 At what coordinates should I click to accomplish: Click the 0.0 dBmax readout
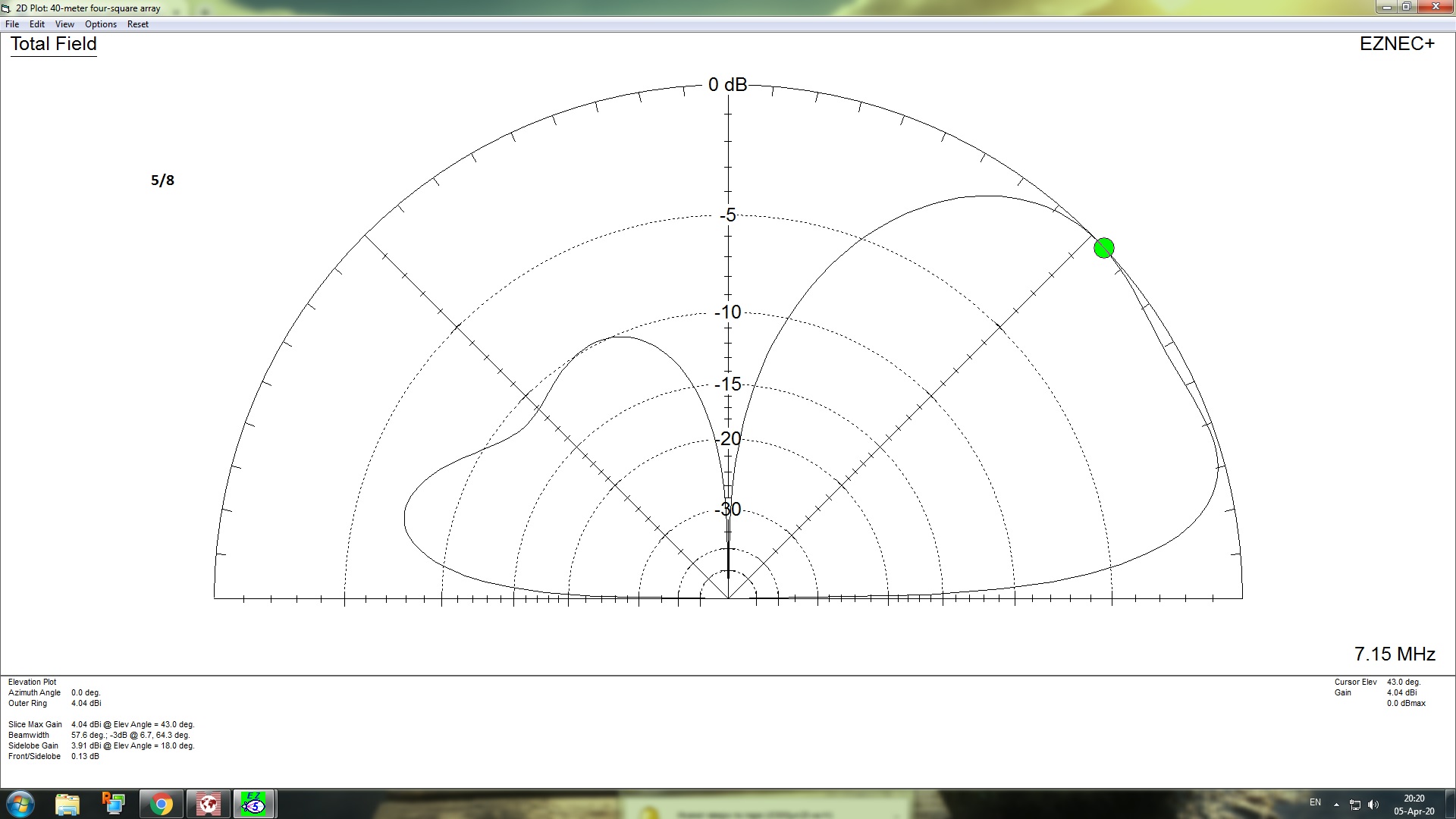point(1406,704)
